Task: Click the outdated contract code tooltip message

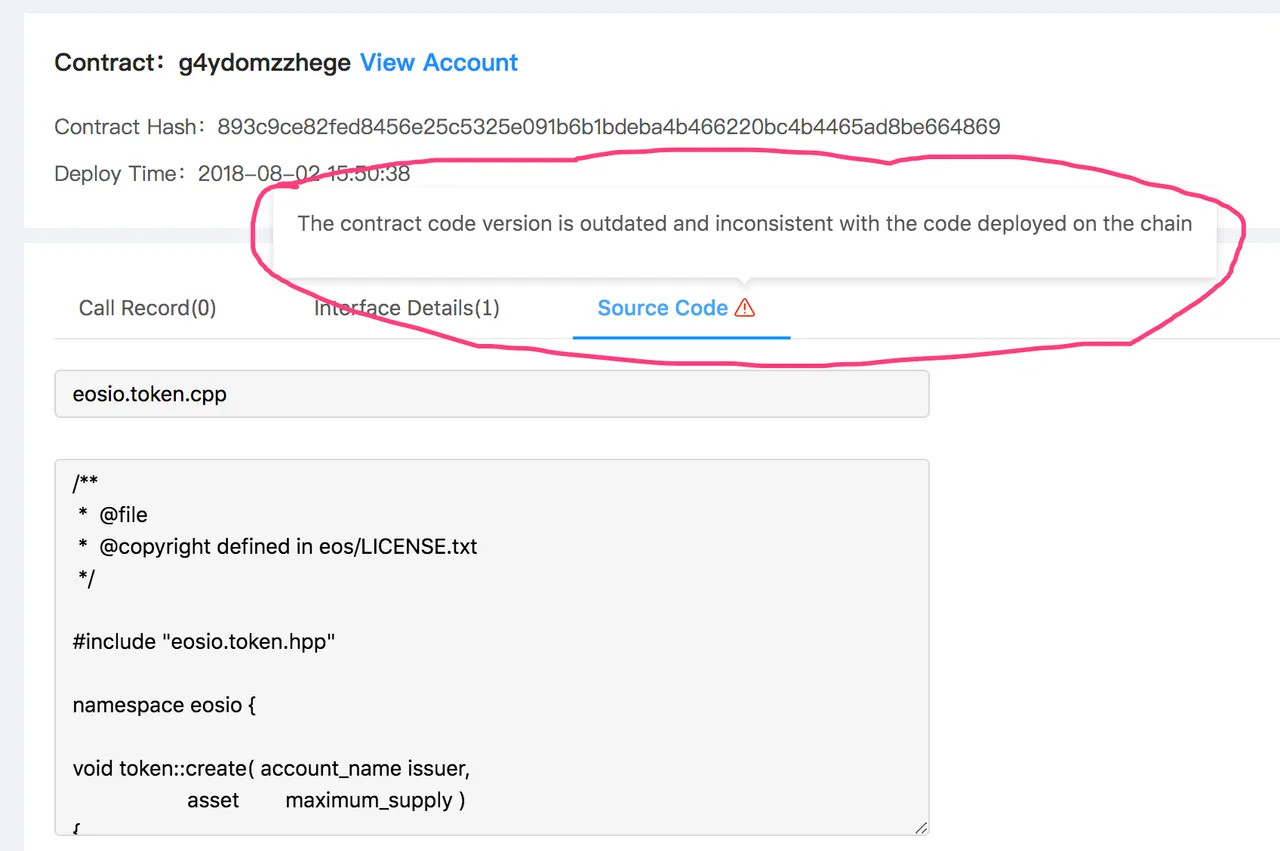Action: click(x=745, y=224)
